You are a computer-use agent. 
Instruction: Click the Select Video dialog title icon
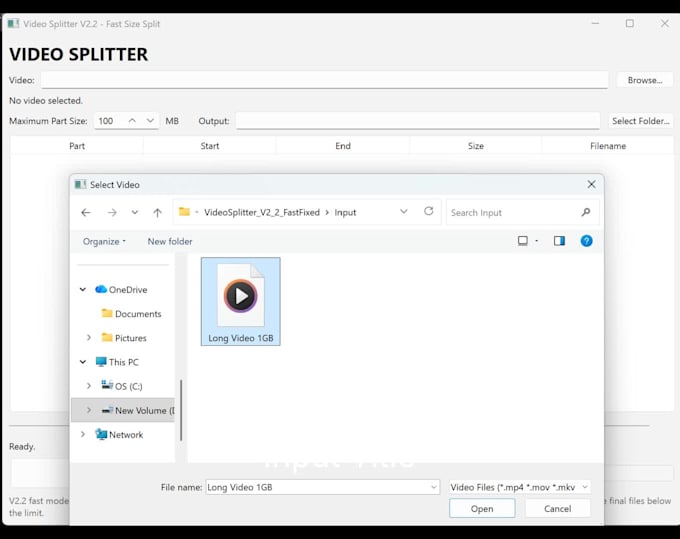(x=80, y=185)
